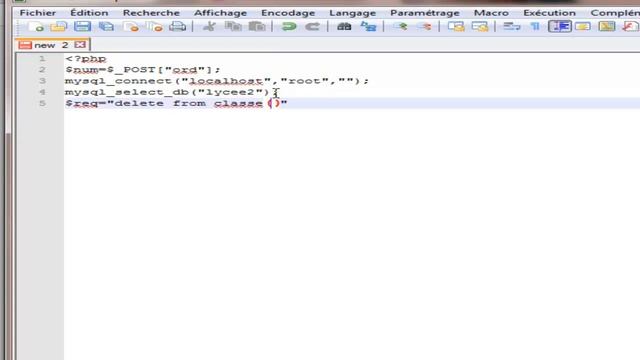Click the Open file folder icon
This screenshot has width=640, height=360.
[59, 27]
